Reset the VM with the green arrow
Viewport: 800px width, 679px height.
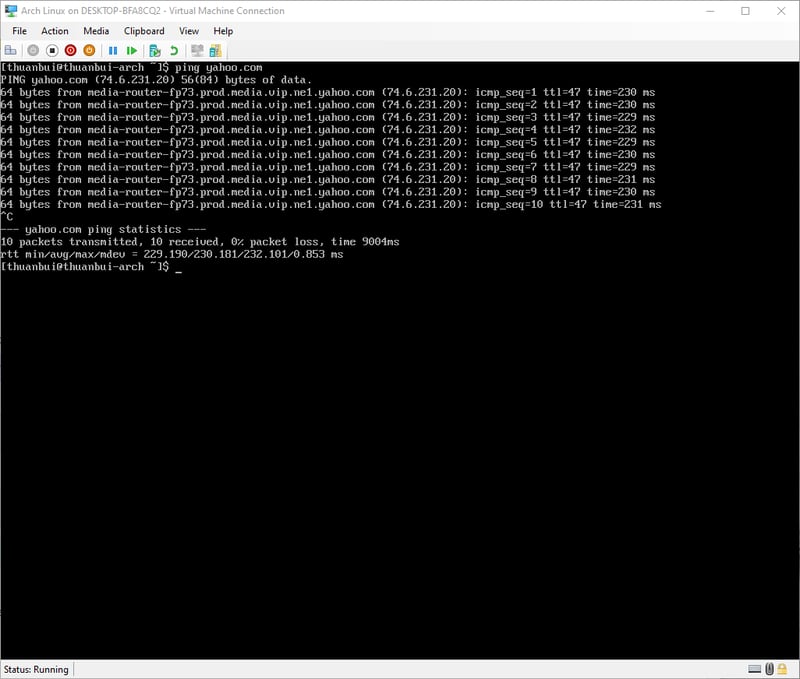click(x=132, y=50)
